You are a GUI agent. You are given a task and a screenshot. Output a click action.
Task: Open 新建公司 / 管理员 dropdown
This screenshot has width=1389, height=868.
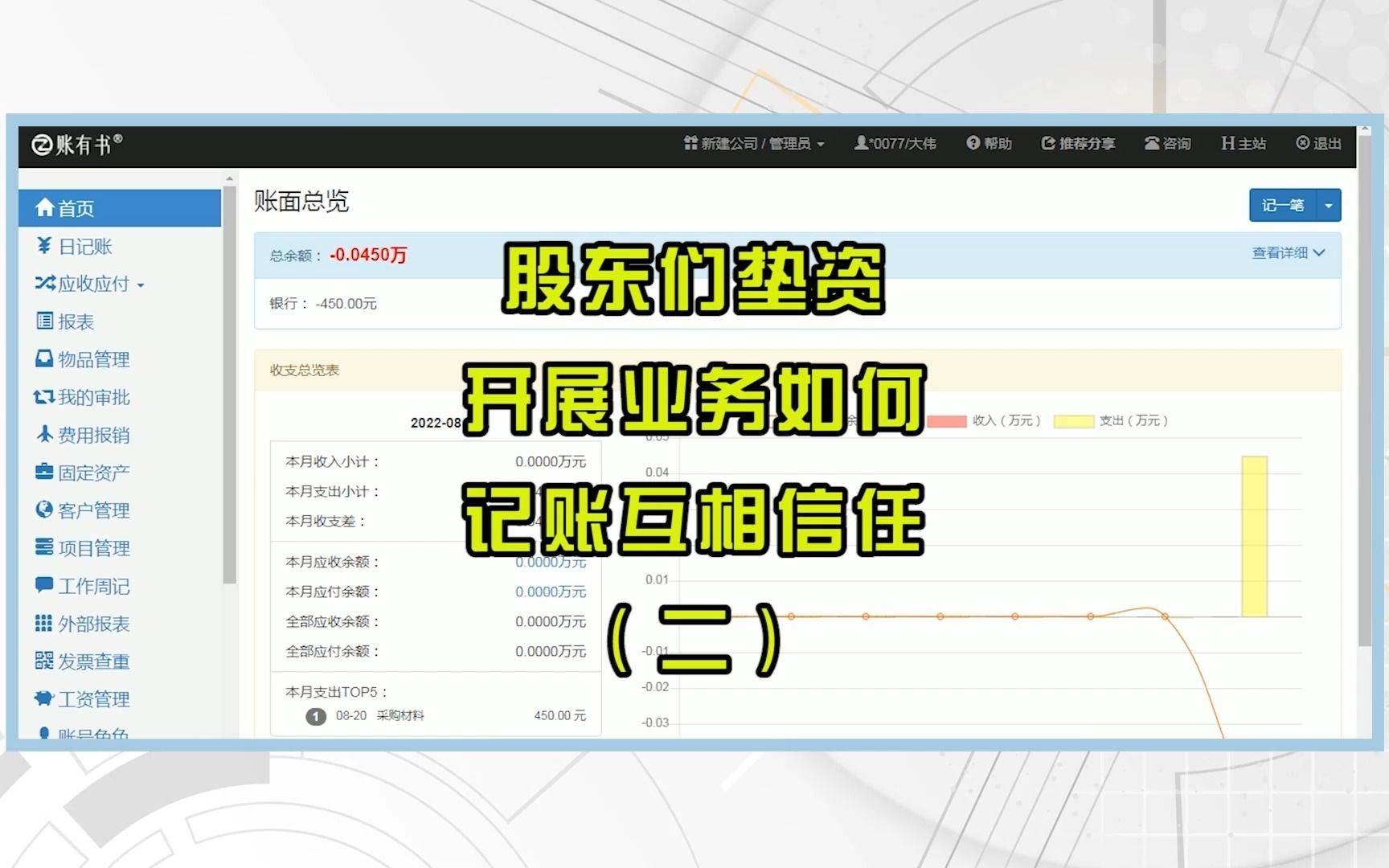[x=754, y=144]
